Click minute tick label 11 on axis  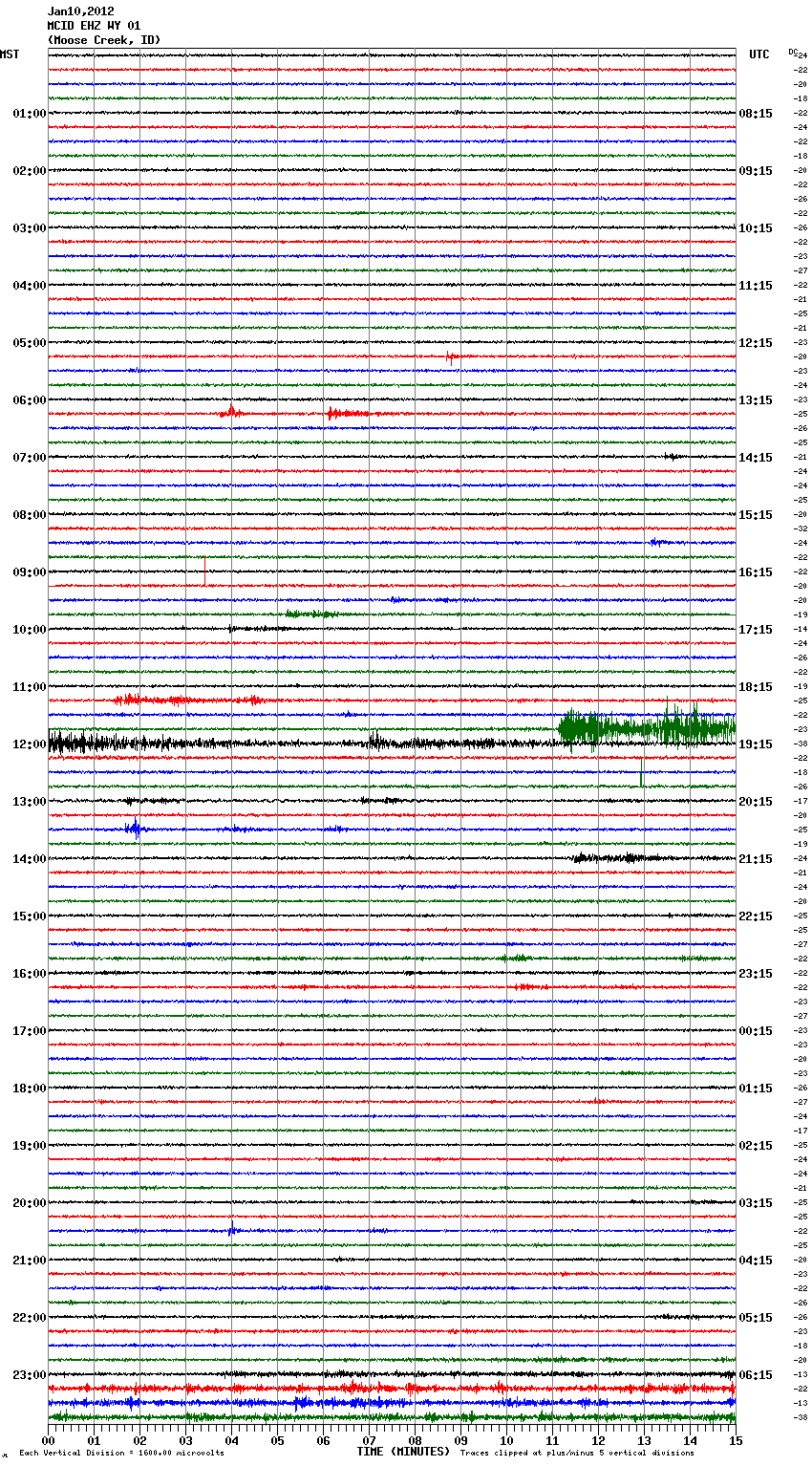point(552,1440)
